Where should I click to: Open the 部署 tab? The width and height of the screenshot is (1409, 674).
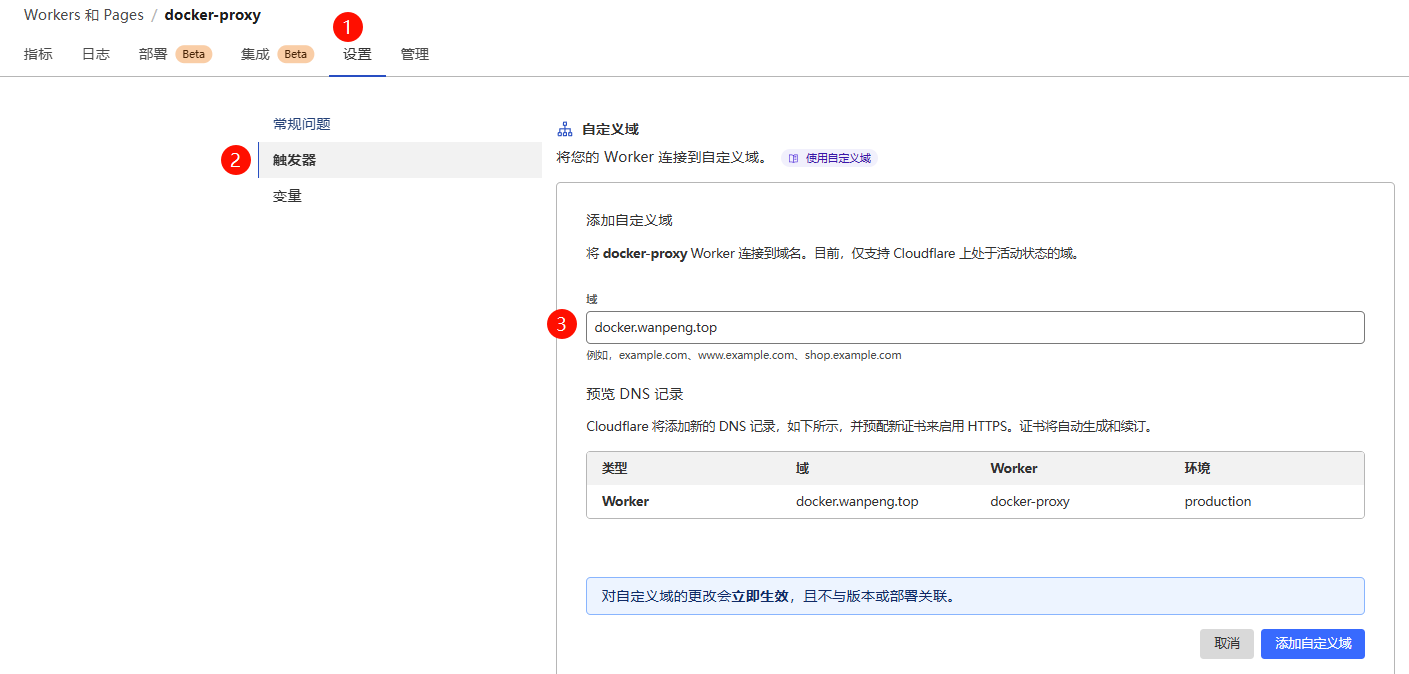[x=151, y=54]
